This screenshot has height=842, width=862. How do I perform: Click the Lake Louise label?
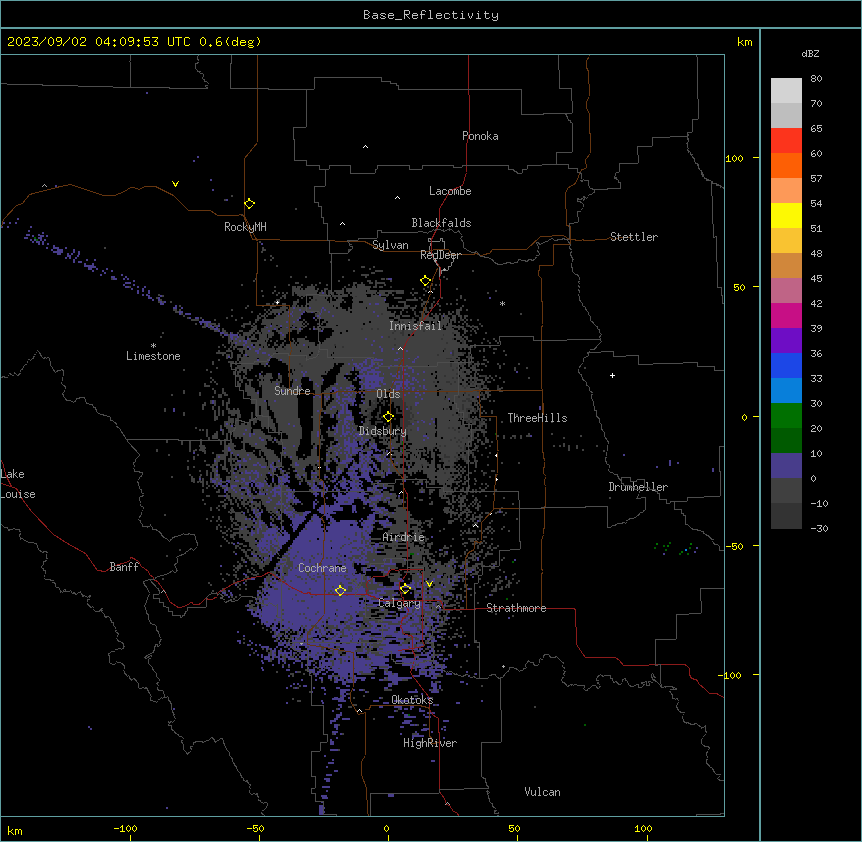tap(18, 484)
